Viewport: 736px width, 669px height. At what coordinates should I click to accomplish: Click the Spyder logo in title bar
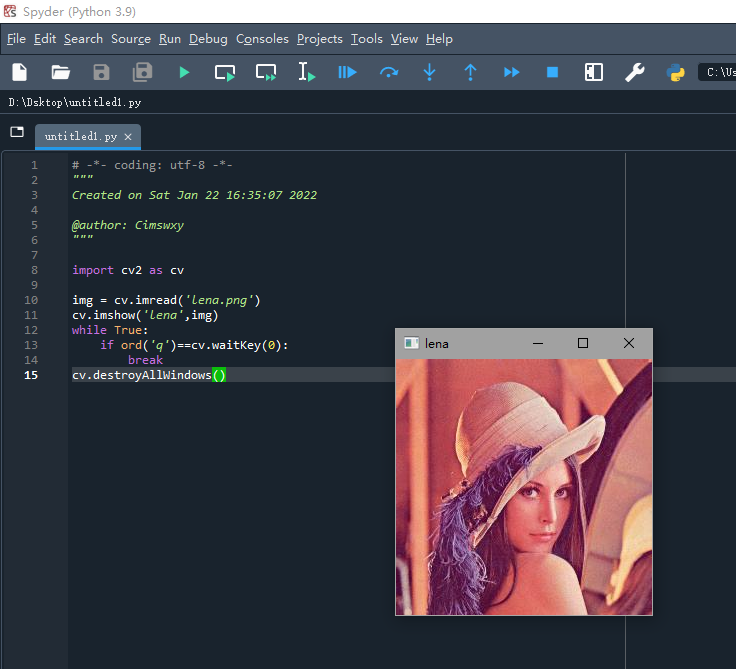point(10,11)
